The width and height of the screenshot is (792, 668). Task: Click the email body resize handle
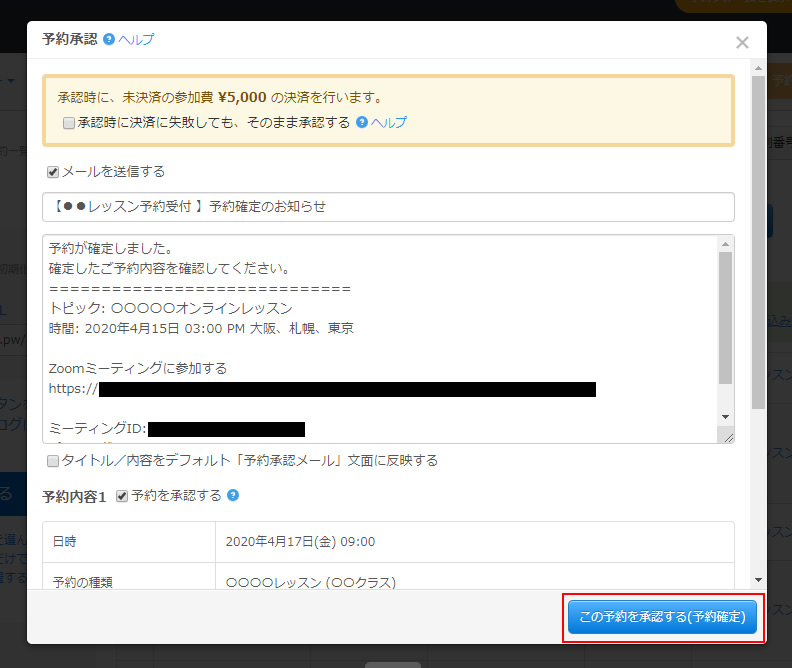coord(727,436)
